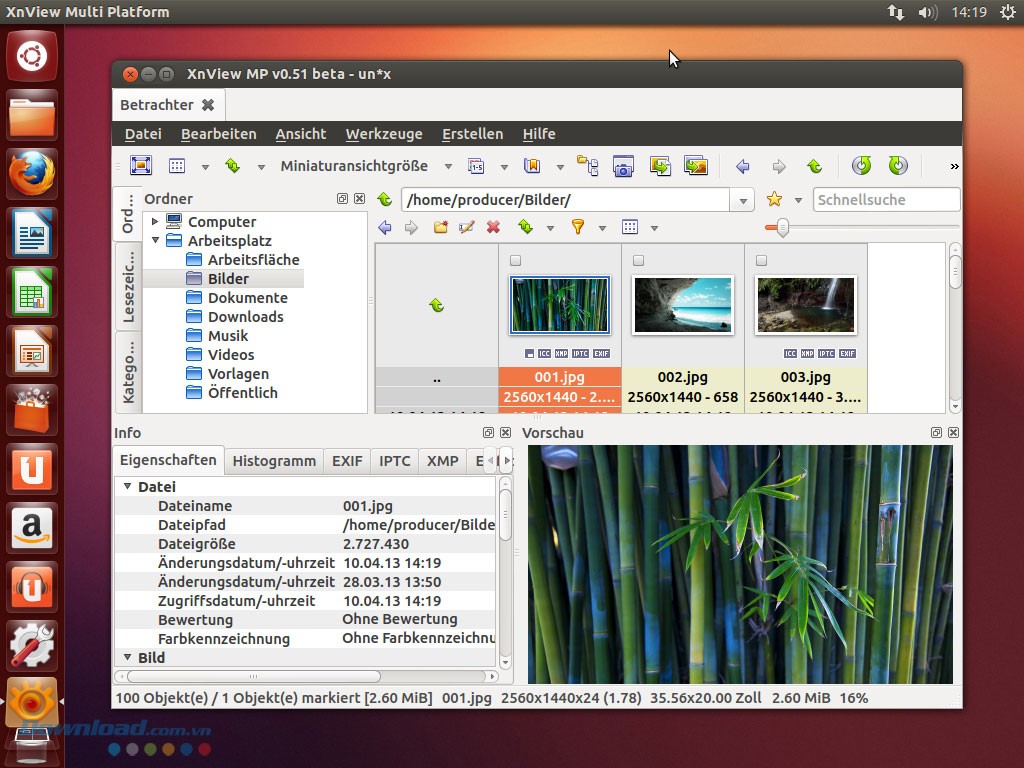
Task: Collapse the Datei section in Eigenschaften
Action: 128,486
